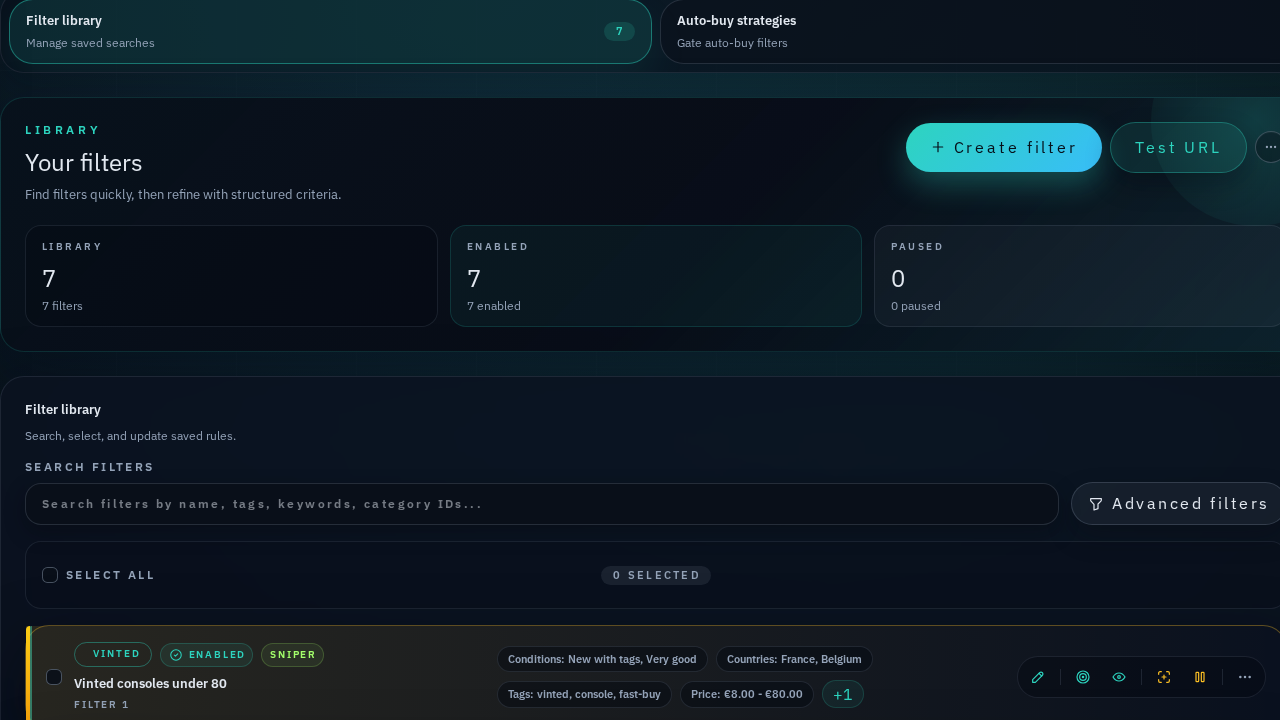
Task: Click the Tags: vinted, console, fast-buy chip
Action: point(584,694)
